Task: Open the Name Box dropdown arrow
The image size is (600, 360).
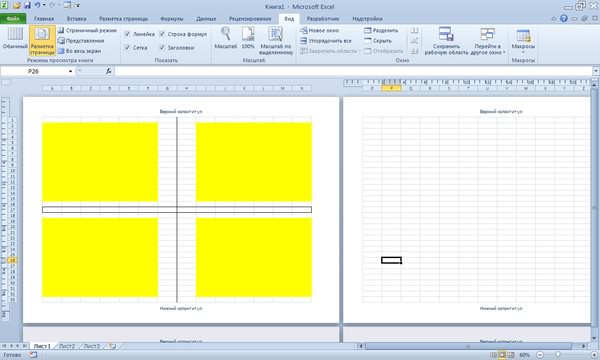Action: point(70,71)
